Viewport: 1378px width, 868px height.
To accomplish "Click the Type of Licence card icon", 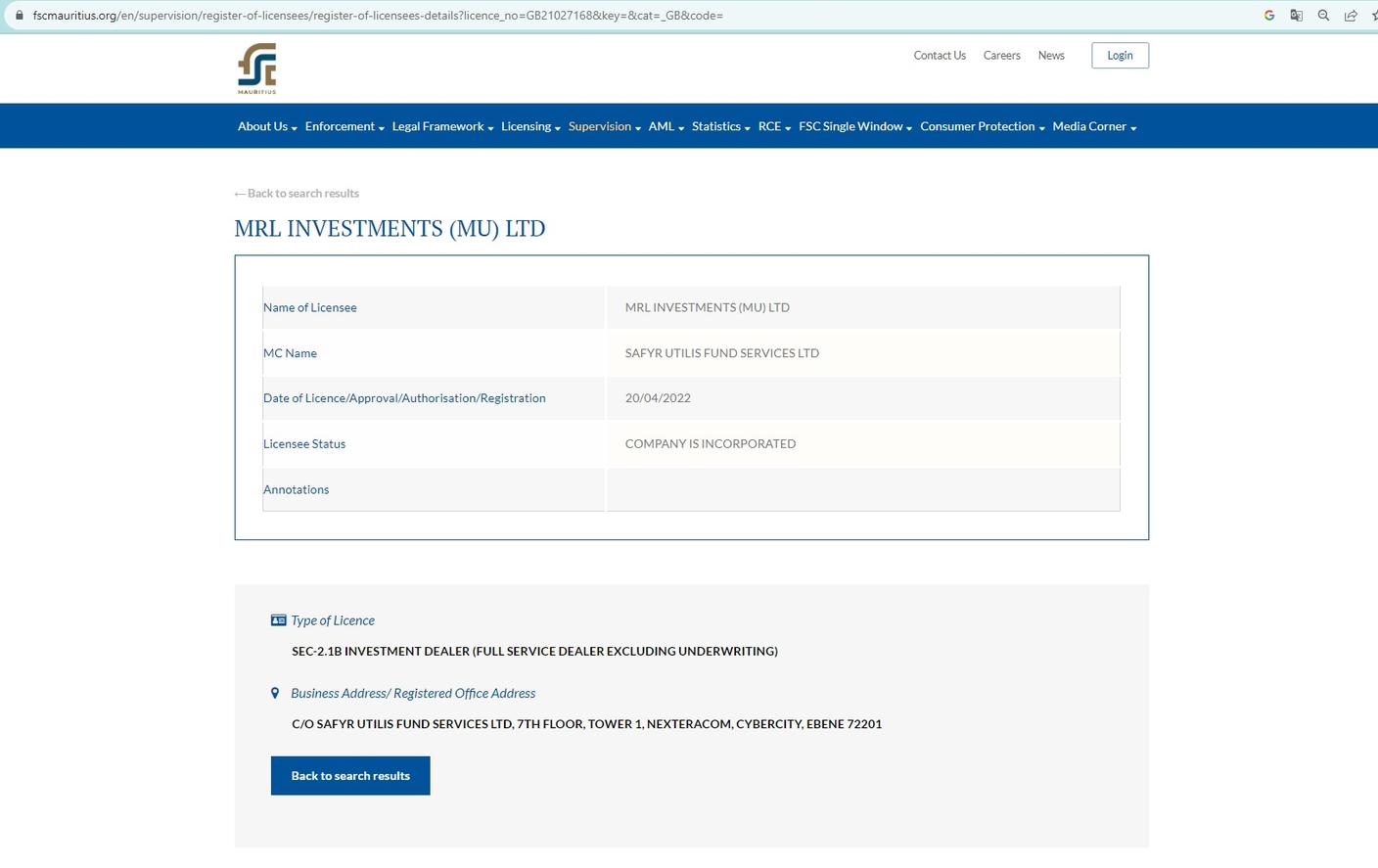I will pyautogui.click(x=278, y=620).
